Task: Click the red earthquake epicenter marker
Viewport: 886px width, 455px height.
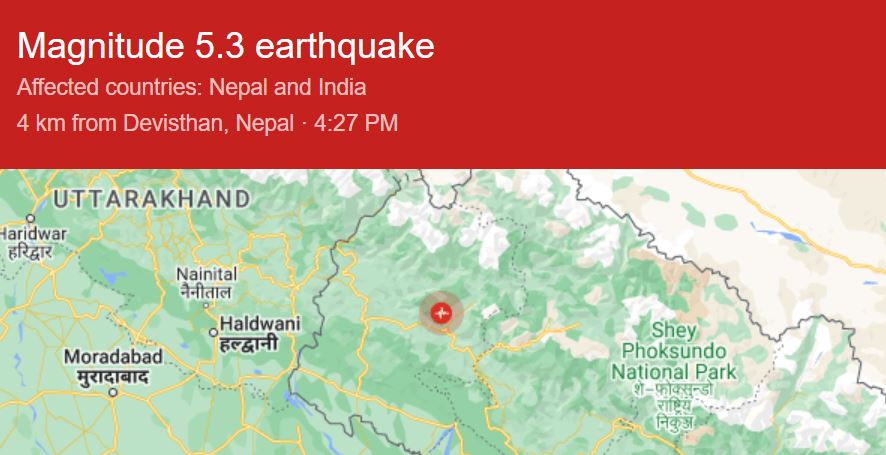Action: (441, 313)
